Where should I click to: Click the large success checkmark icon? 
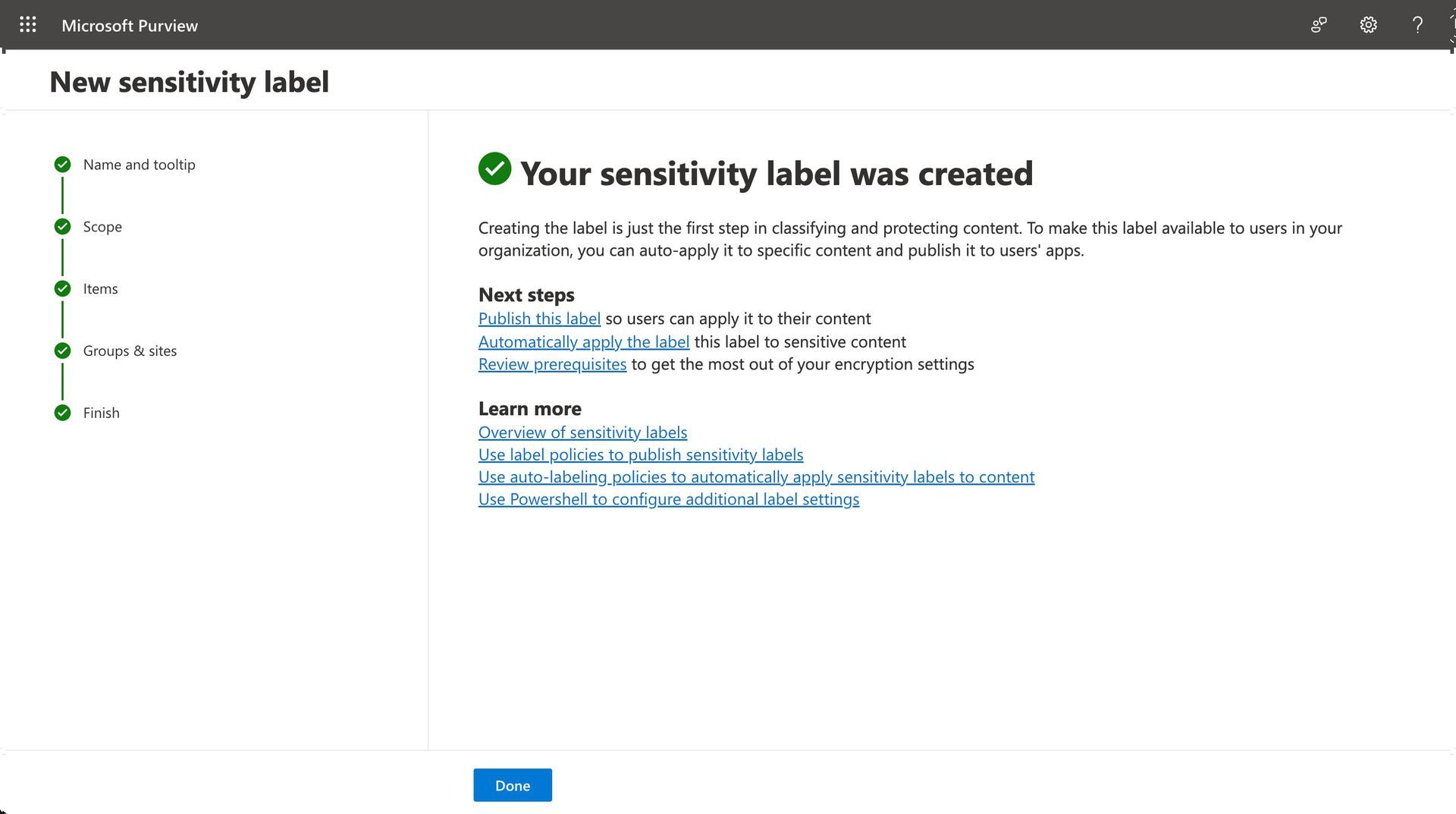(x=495, y=168)
